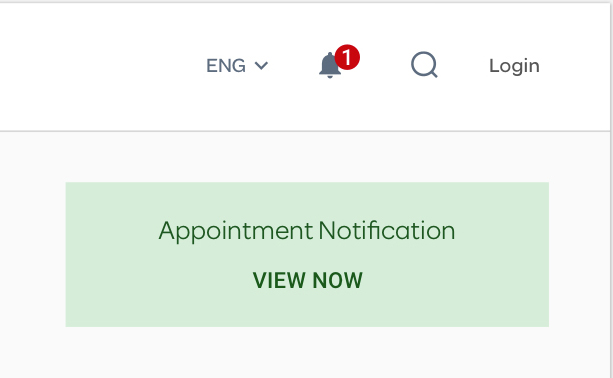Change site language from ENG
Viewport: 613px width, 378px height.
point(237,65)
